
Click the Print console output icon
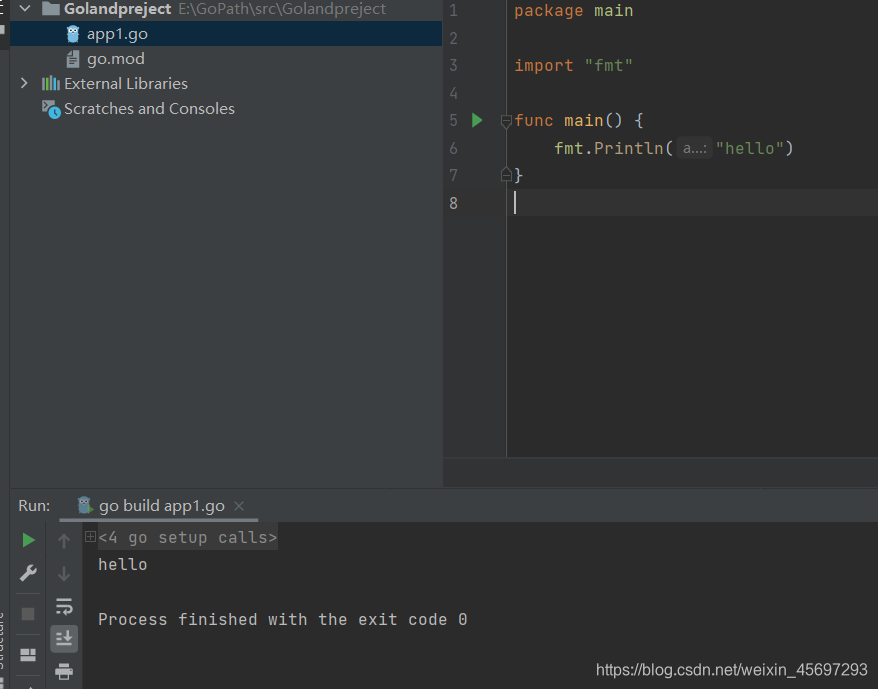64,671
